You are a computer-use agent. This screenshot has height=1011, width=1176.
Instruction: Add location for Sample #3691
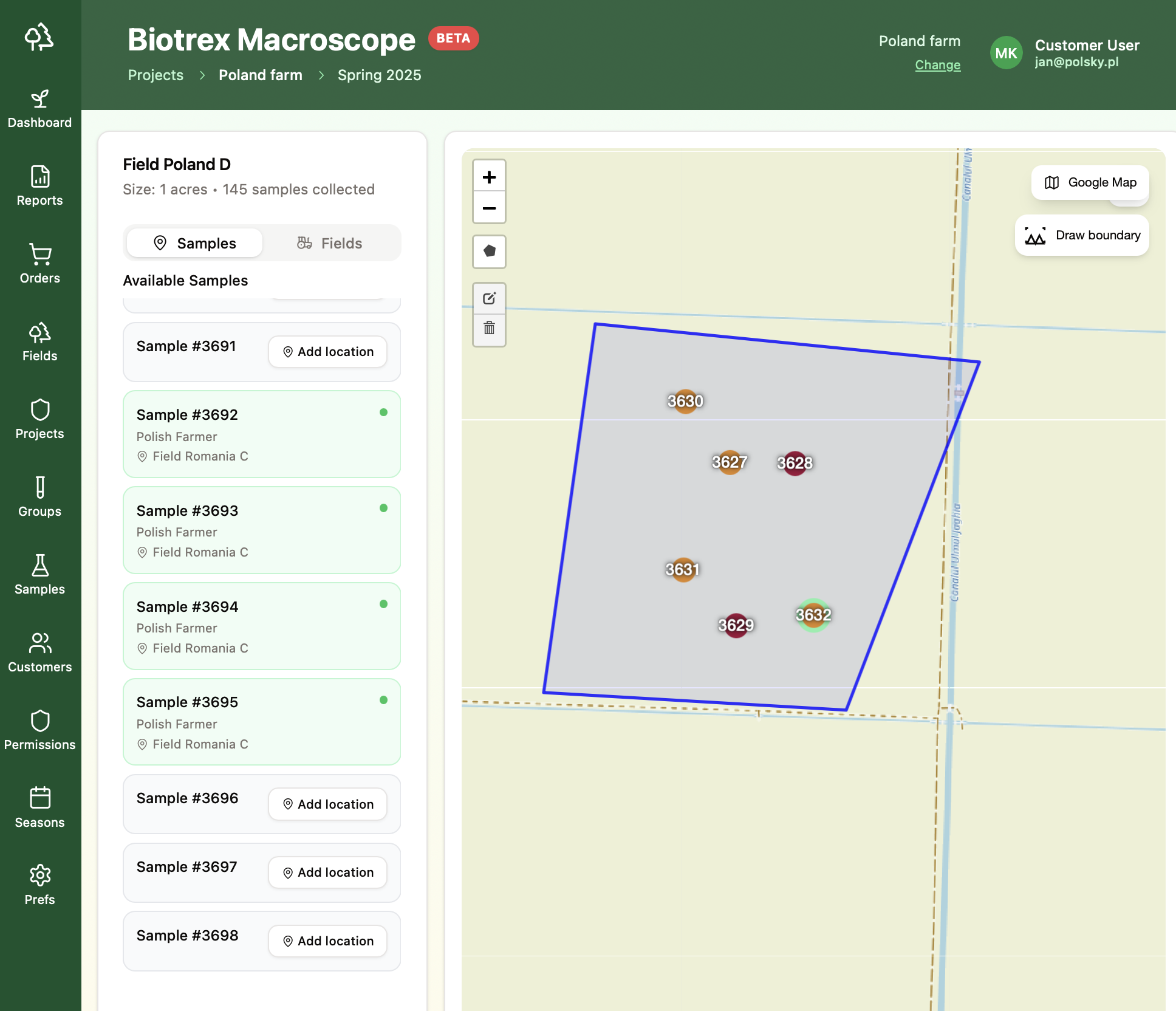coord(327,352)
